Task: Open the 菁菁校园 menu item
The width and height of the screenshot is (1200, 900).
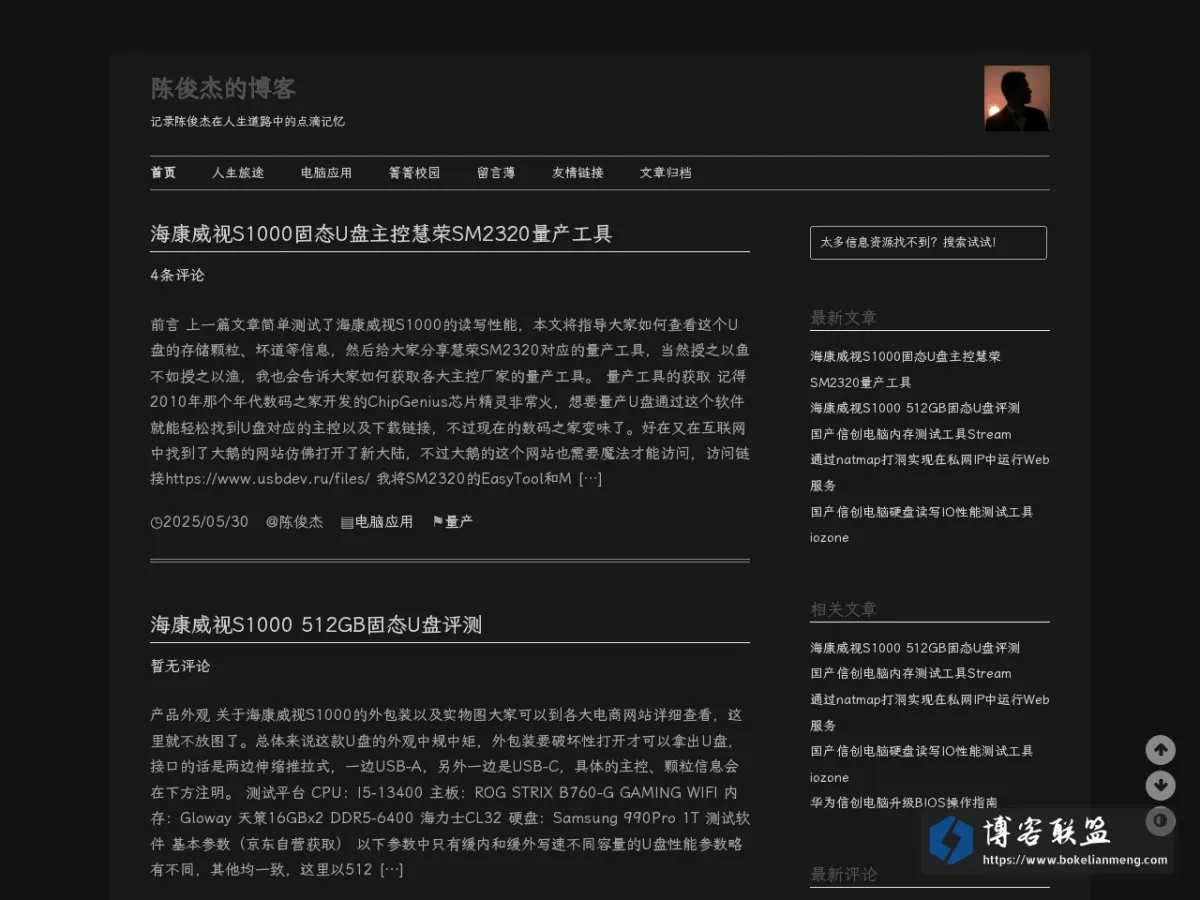Action: point(414,173)
